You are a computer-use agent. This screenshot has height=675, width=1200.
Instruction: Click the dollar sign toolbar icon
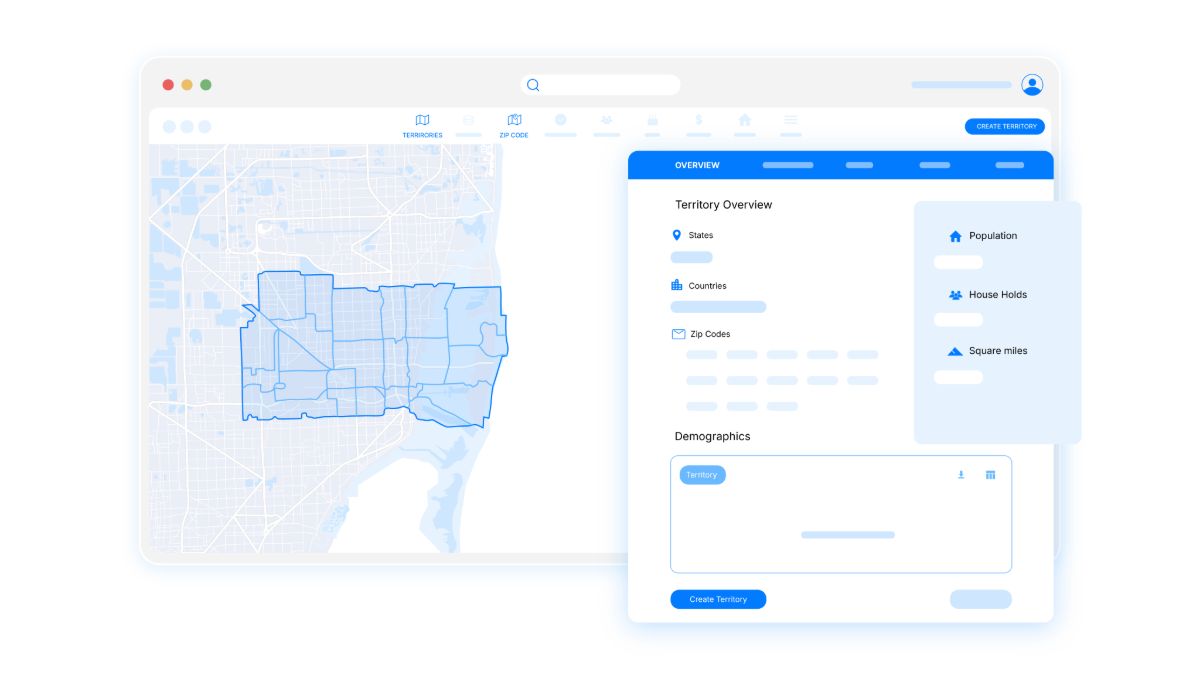(698, 120)
